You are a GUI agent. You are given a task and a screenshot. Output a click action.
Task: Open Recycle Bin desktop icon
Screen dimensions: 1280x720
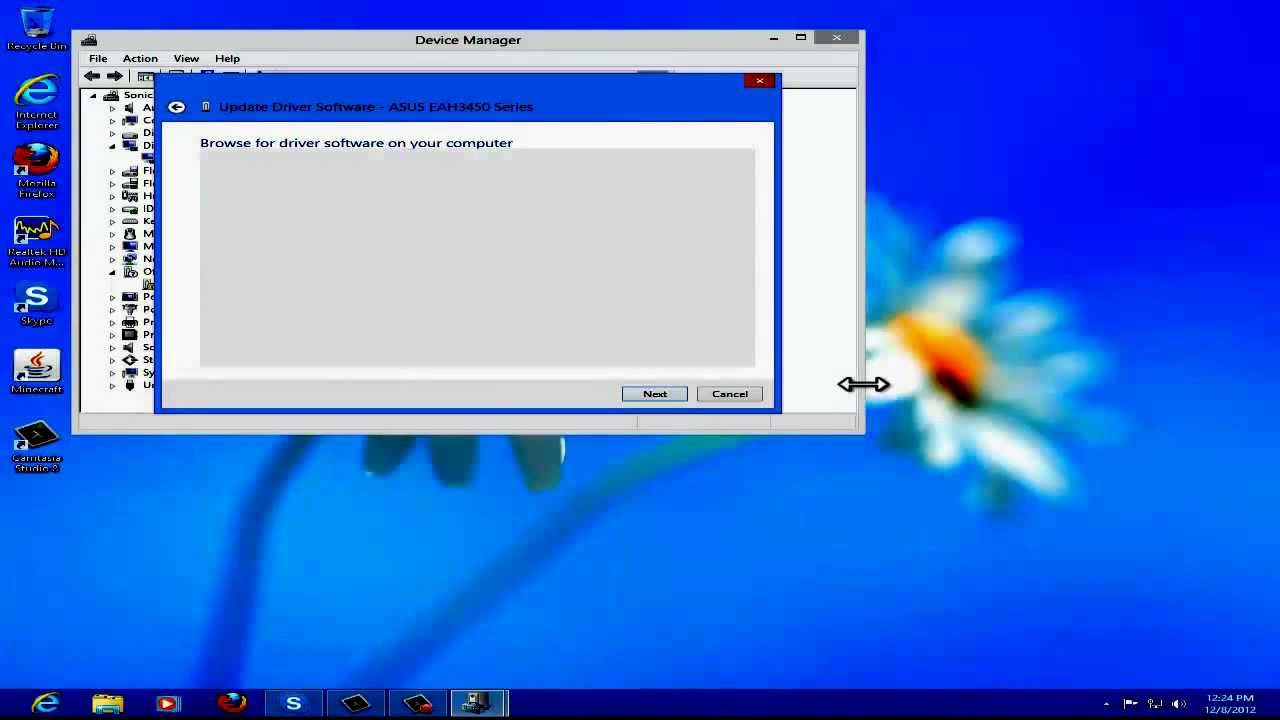pos(37,28)
